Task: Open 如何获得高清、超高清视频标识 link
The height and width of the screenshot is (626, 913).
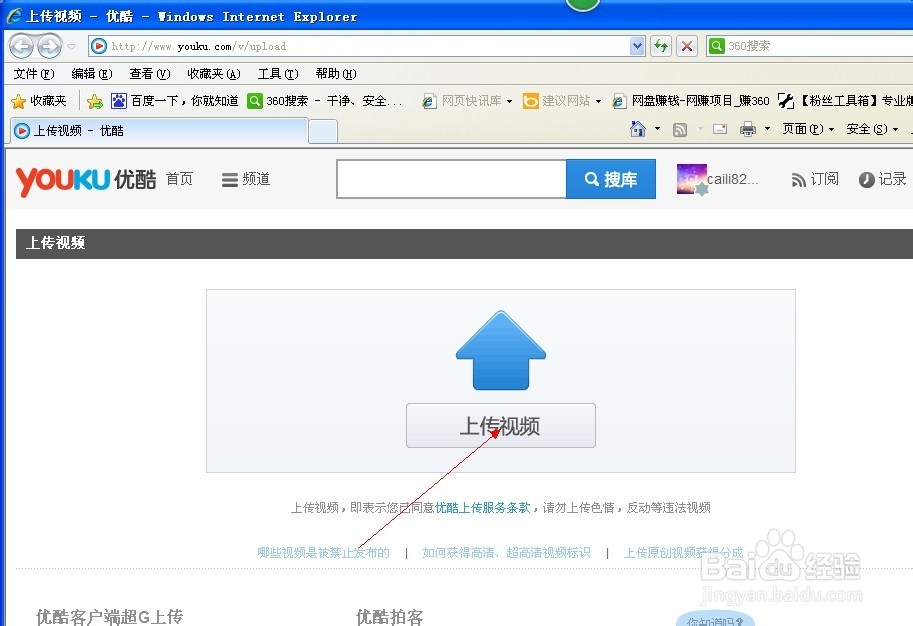Action: pos(506,553)
